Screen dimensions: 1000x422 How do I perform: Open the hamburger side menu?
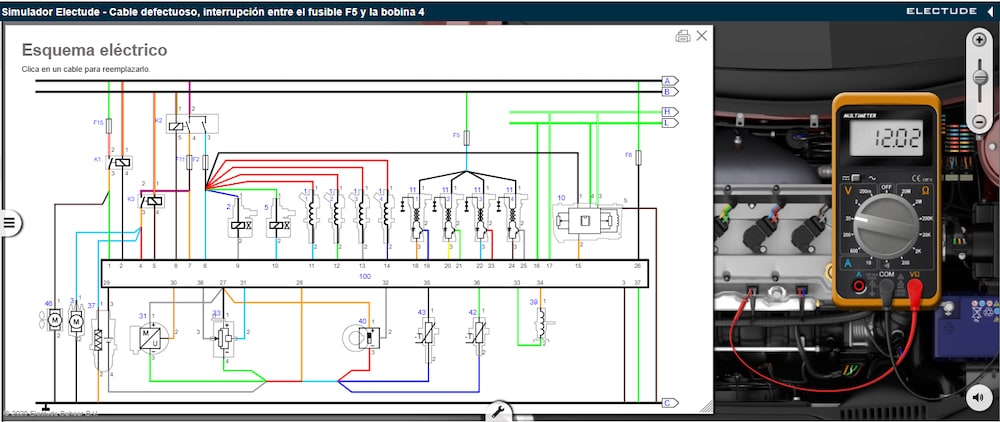pyautogui.click(x=10, y=222)
